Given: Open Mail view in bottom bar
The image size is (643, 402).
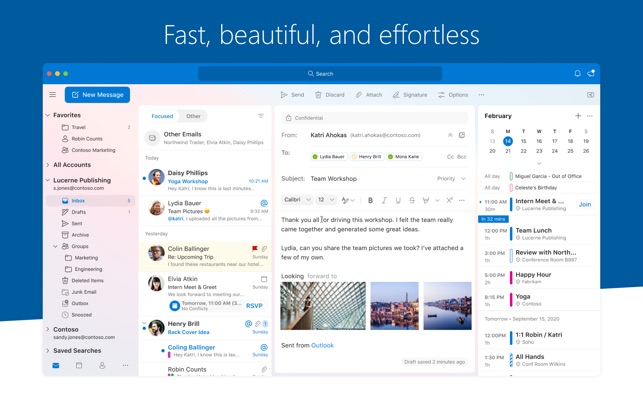Looking at the screenshot, I should (56, 365).
